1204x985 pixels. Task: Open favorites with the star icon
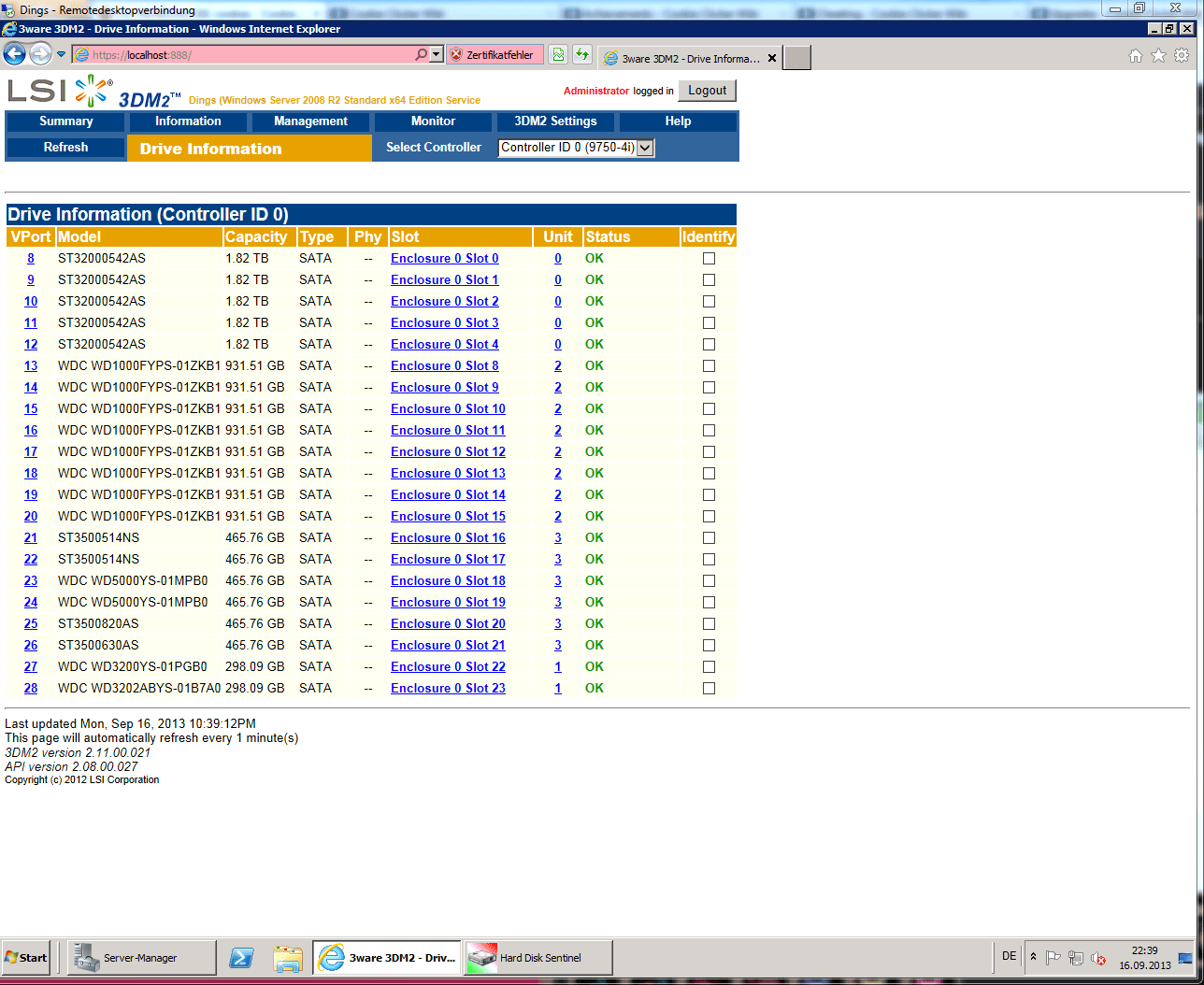pyautogui.click(x=1158, y=56)
